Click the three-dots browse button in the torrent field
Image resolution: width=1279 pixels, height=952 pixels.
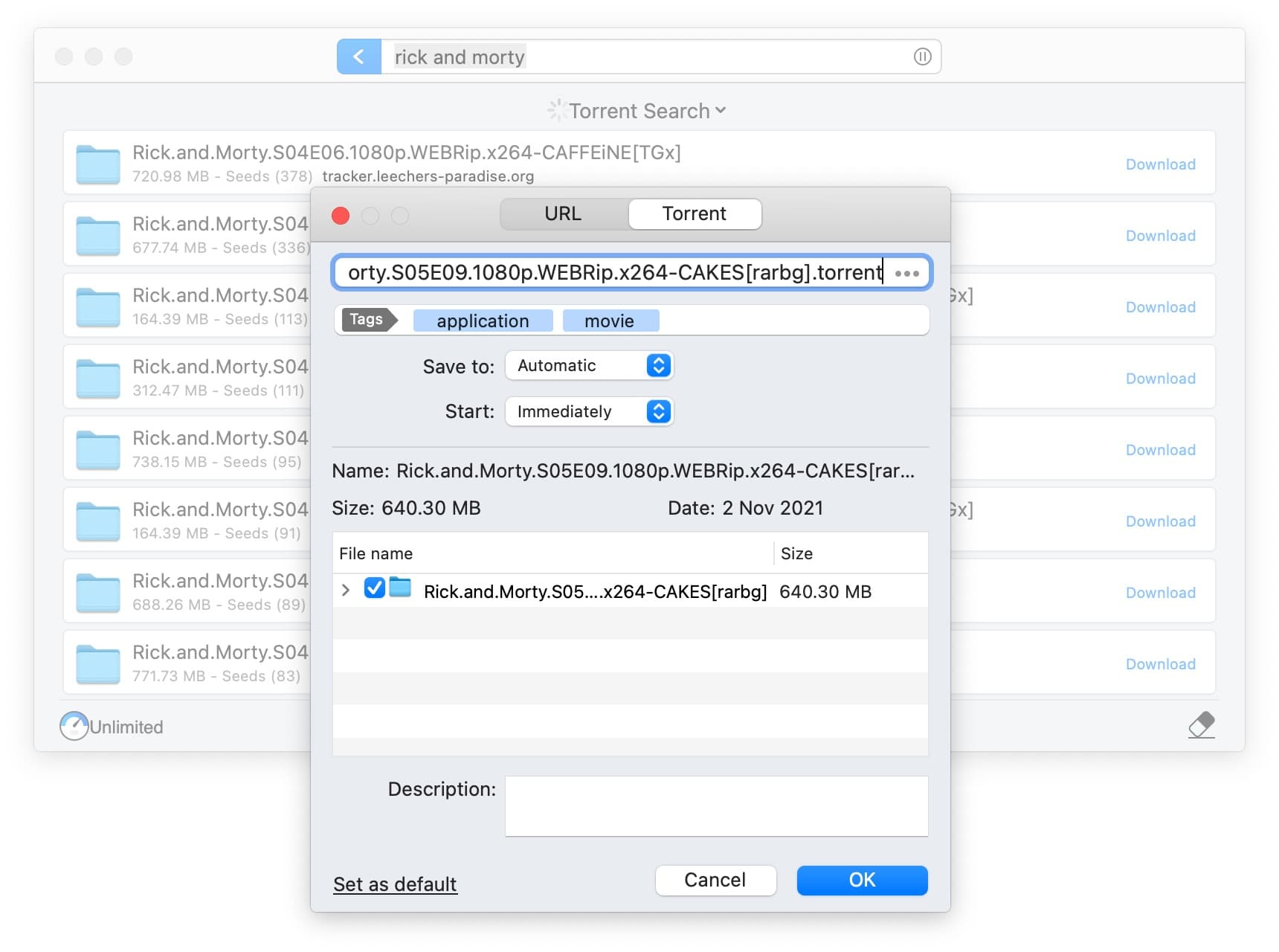point(907,273)
